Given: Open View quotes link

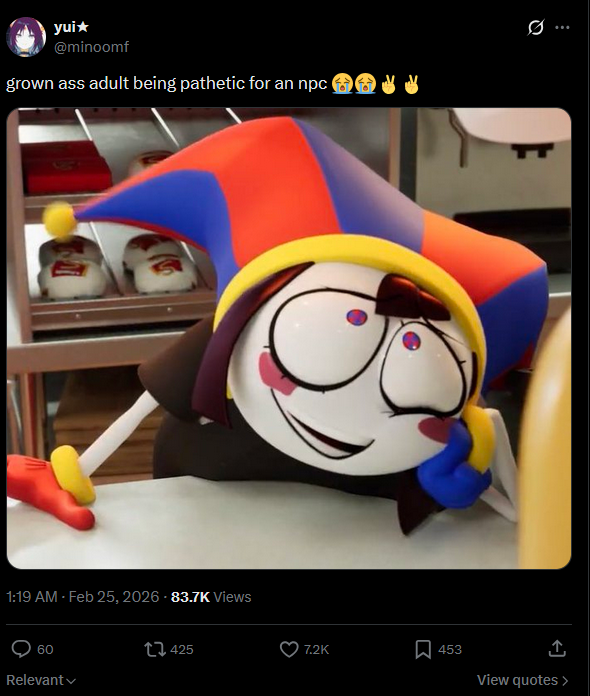Looking at the screenshot, I should click(523, 680).
